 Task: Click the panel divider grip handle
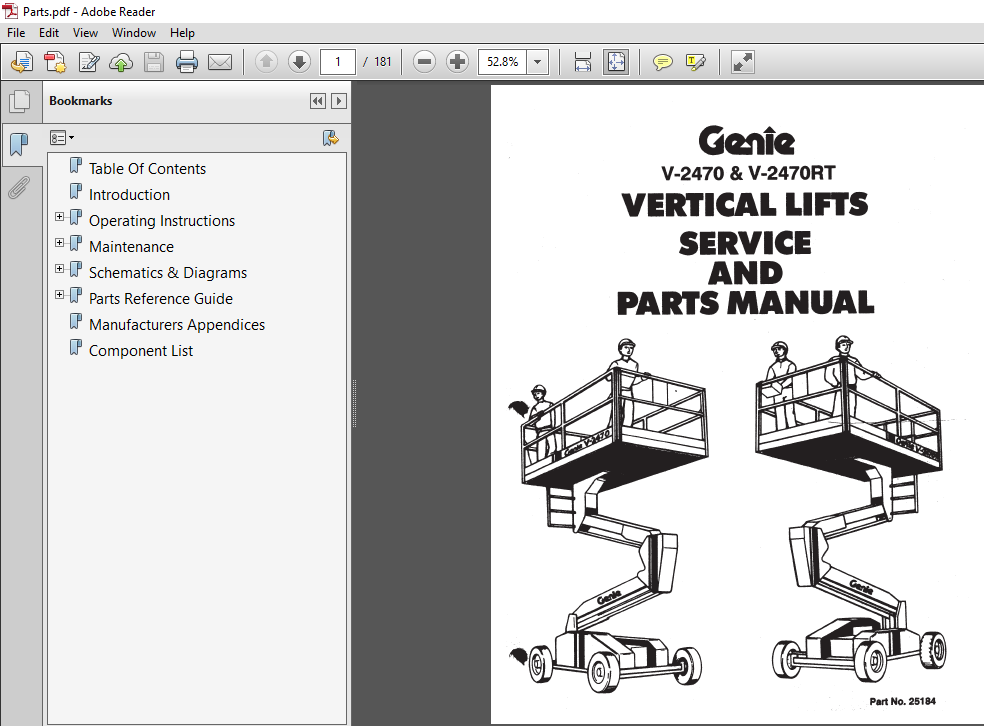click(355, 403)
